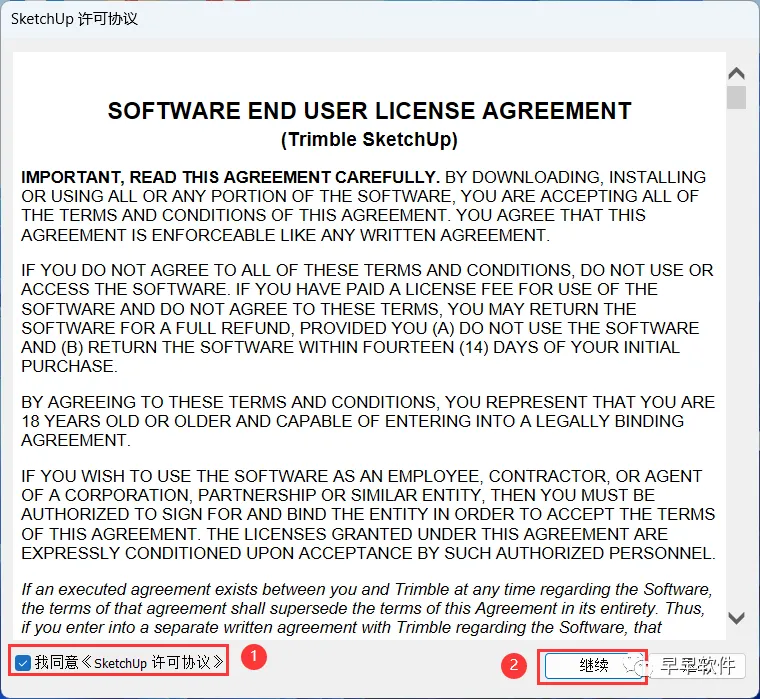Click the SketchUp 许可协议 window title
Image resolution: width=760 pixels, height=699 pixels.
(x=75, y=19)
